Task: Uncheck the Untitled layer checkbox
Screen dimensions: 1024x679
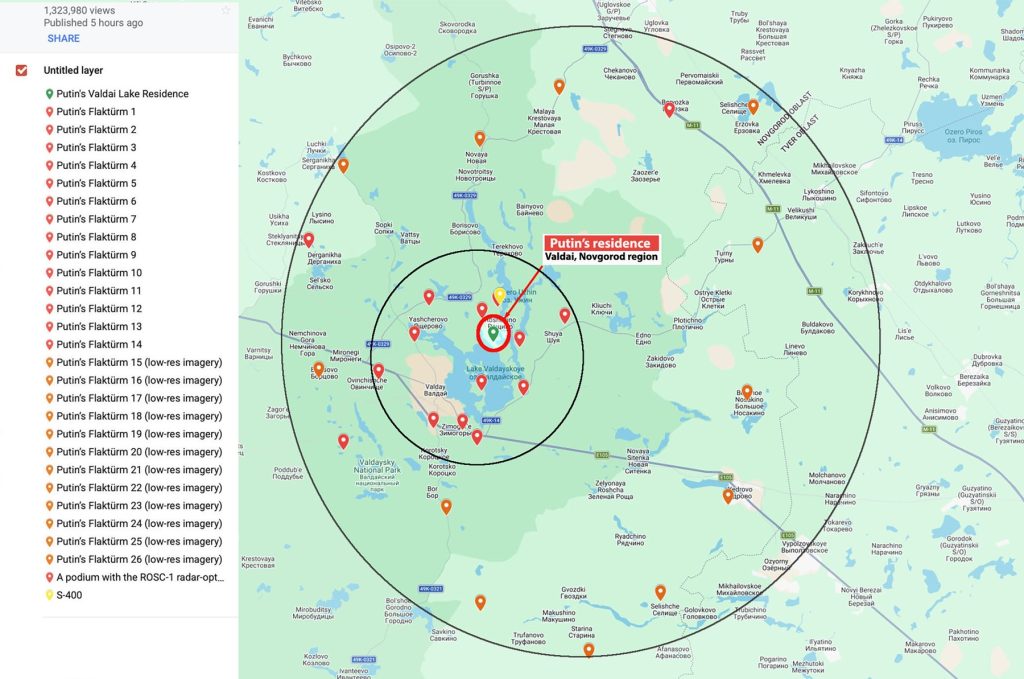Action: pos(20,71)
